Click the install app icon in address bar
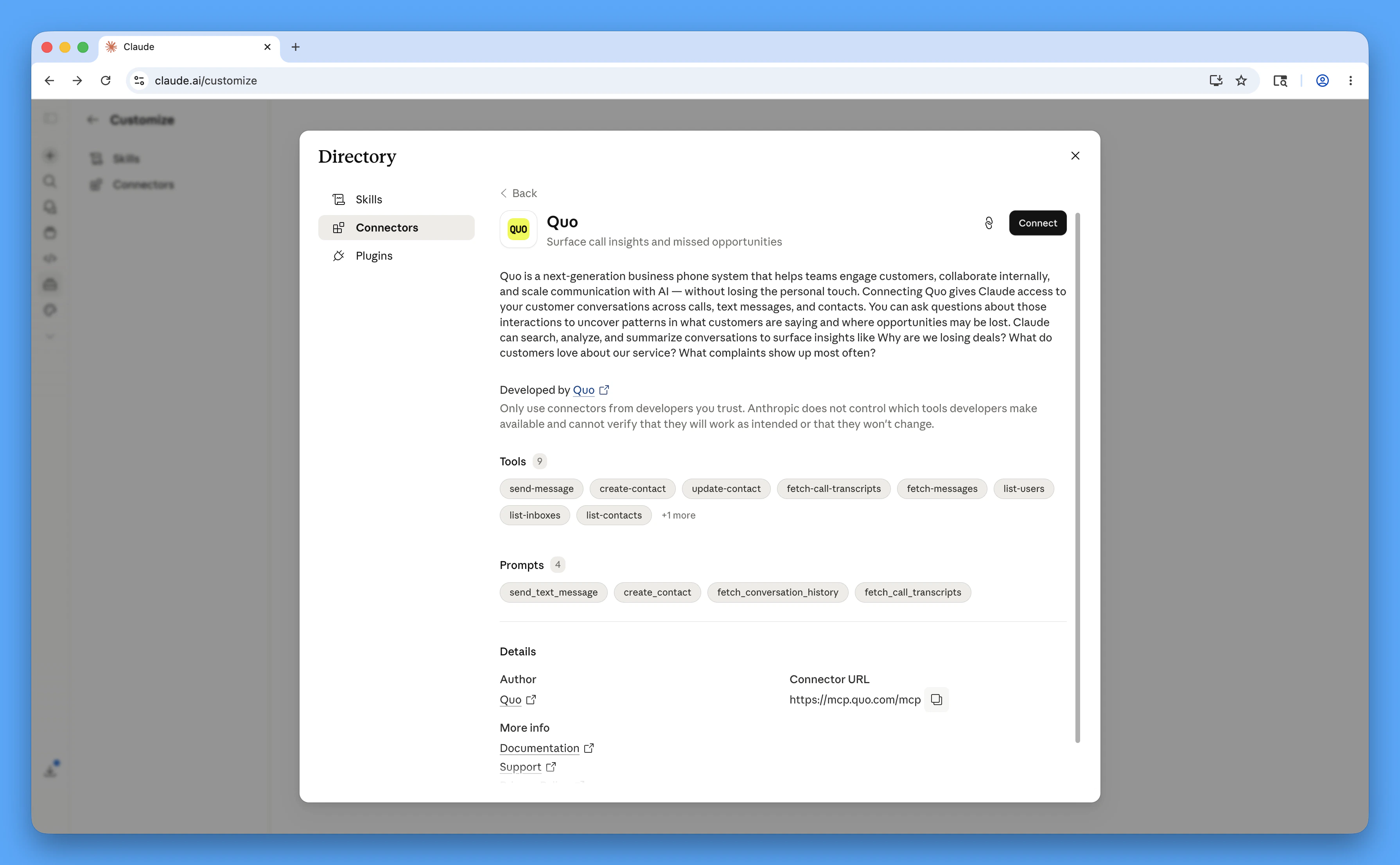1400x865 pixels. pyautogui.click(x=1216, y=81)
